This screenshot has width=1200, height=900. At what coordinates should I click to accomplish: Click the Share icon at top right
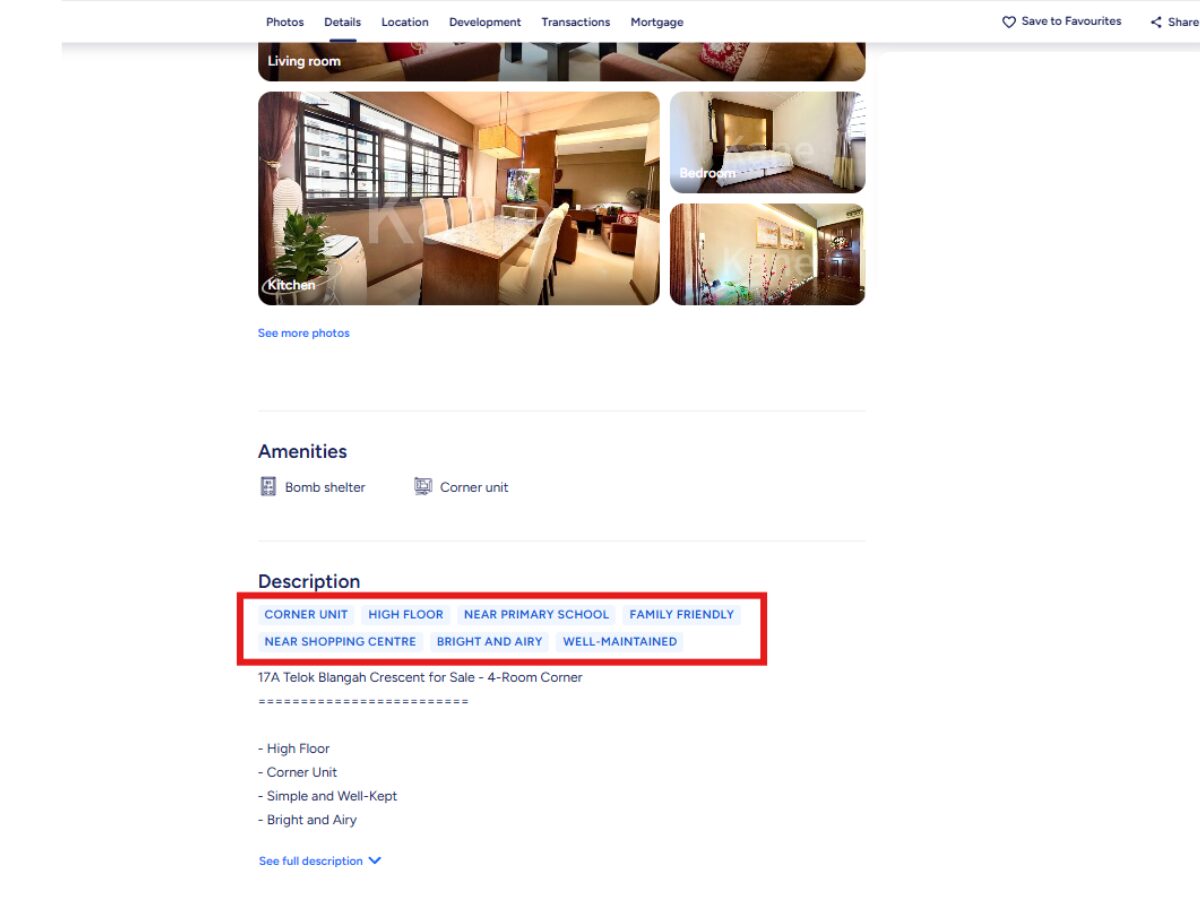[1156, 22]
